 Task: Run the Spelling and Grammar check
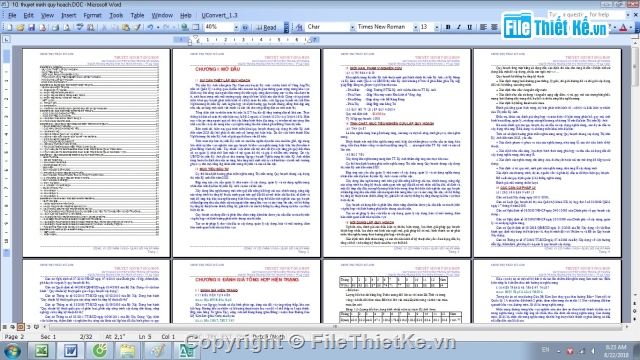[x=80, y=27]
